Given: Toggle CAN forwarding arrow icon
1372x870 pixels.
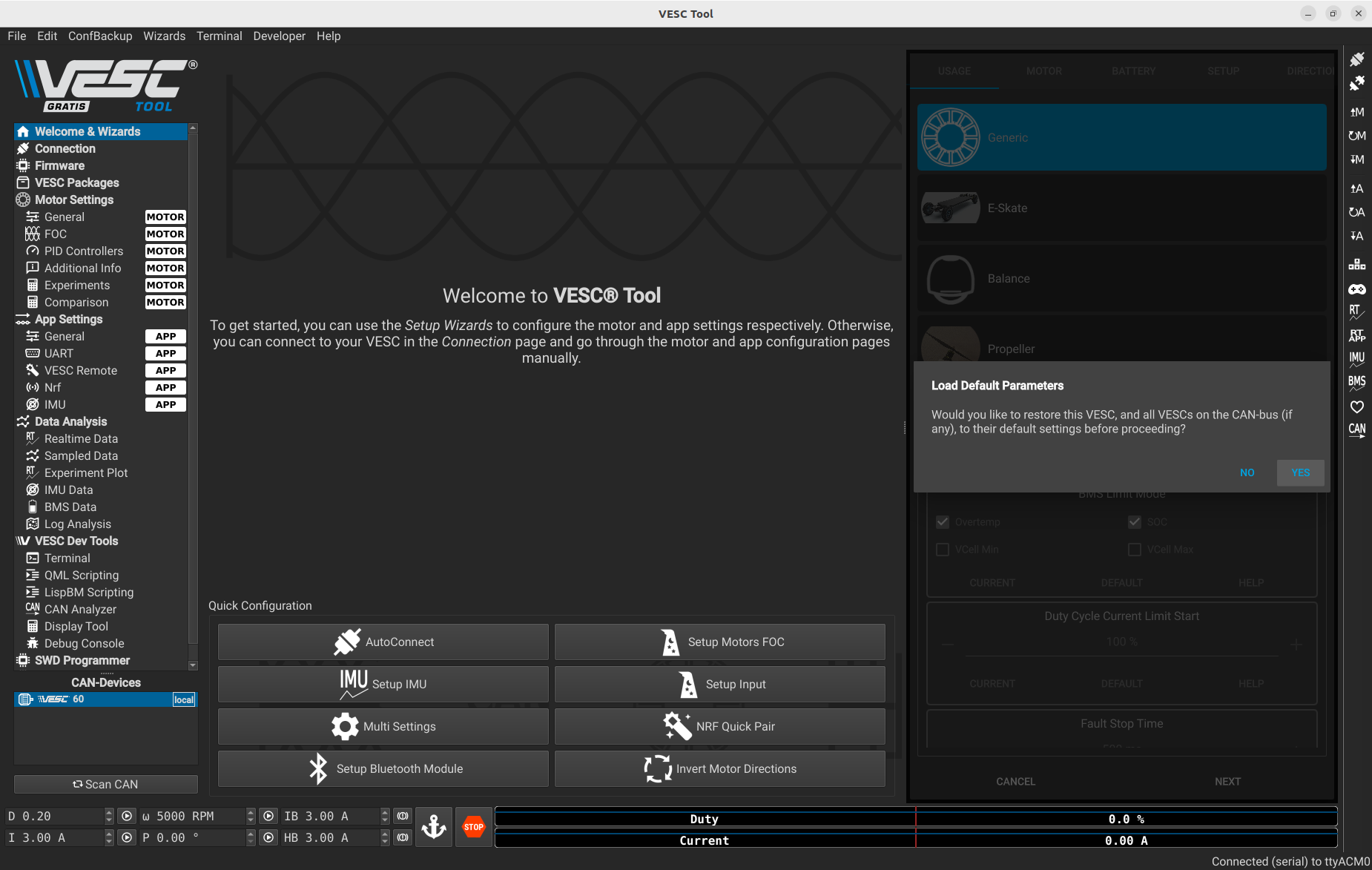Looking at the screenshot, I should coord(1357,430).
